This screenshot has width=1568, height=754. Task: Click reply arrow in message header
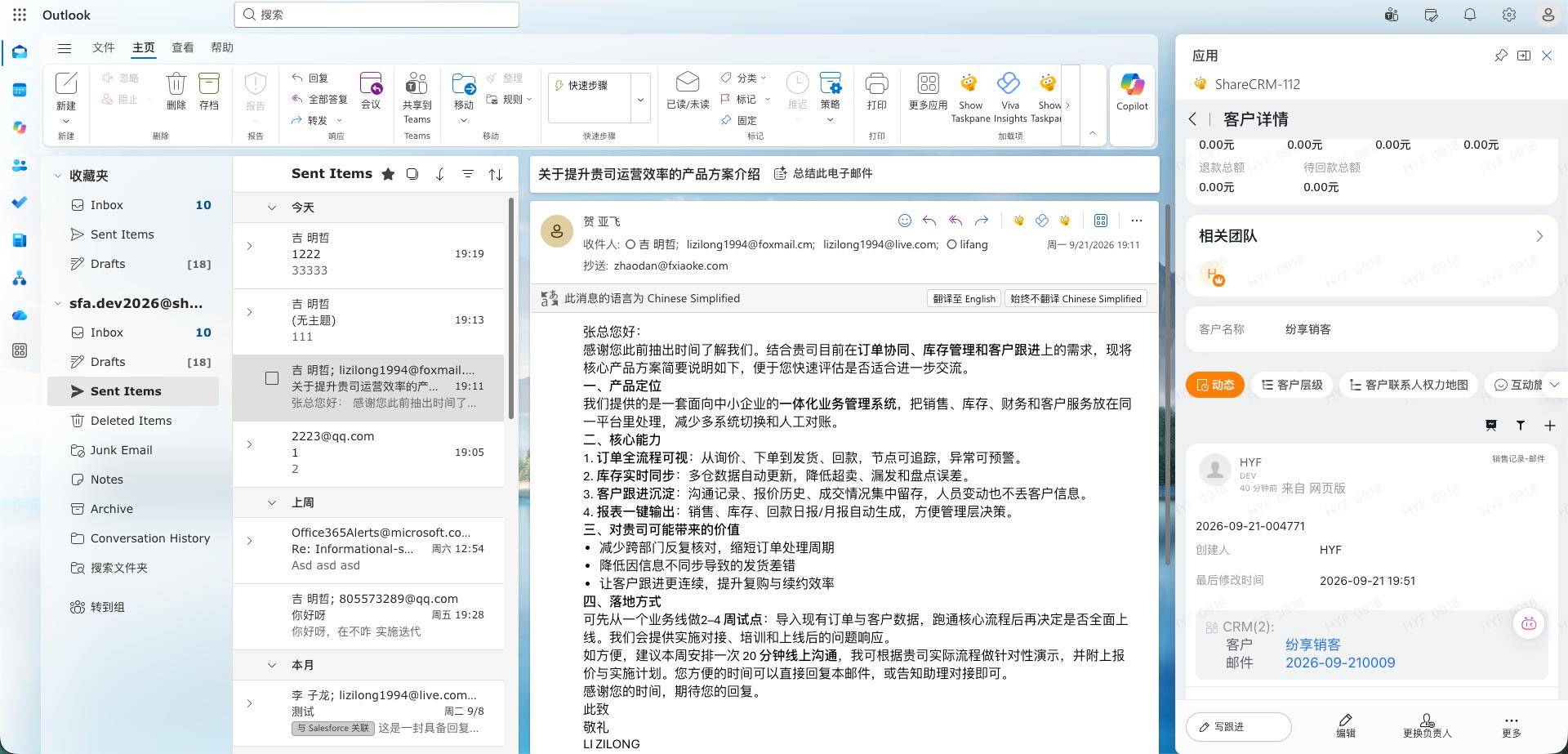click(x=929, y=221)
